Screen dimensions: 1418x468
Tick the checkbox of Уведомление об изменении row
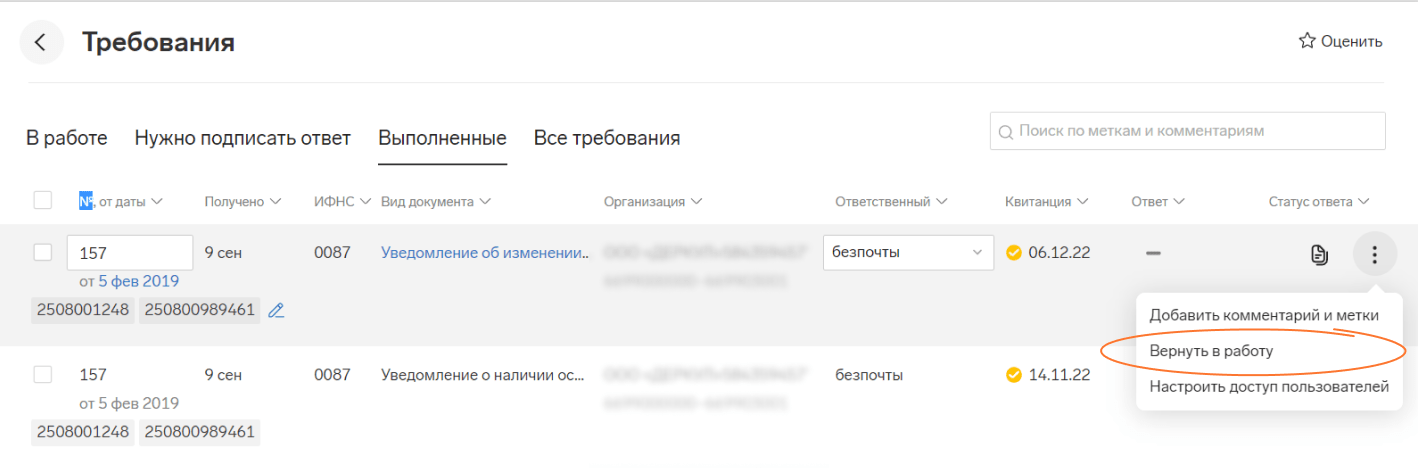click(x=43, y=252)
